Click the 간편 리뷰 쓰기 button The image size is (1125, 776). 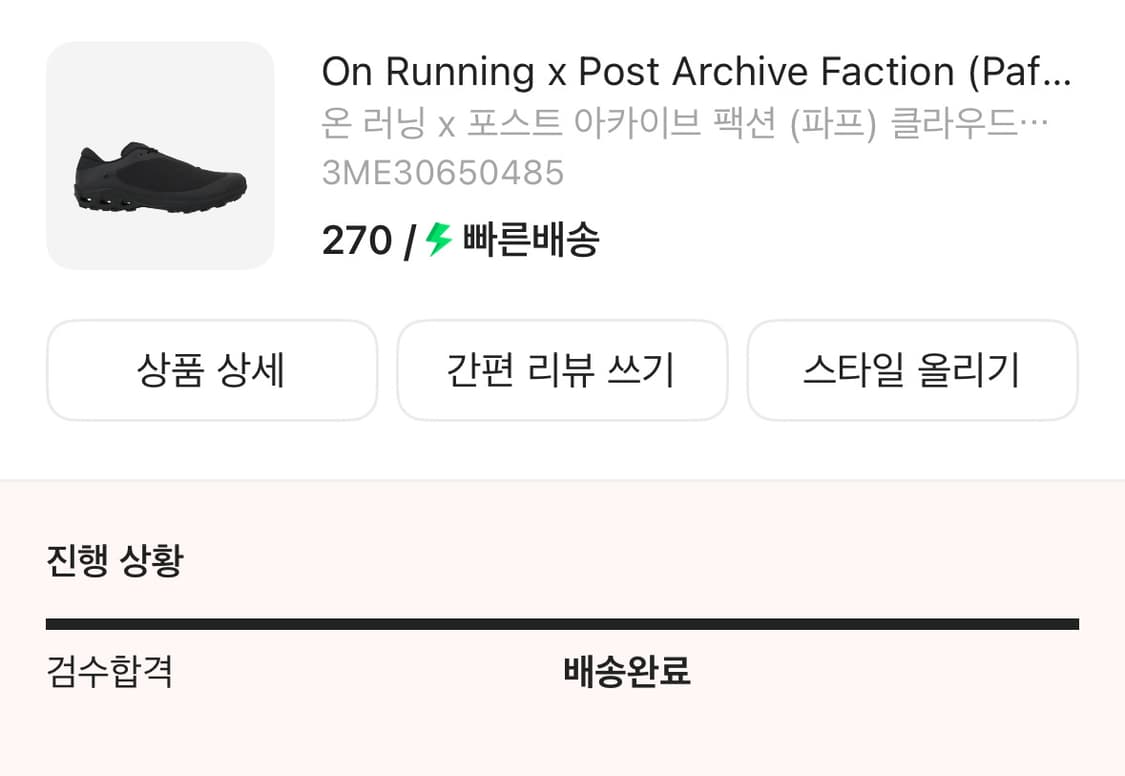(x=562, y=370)
